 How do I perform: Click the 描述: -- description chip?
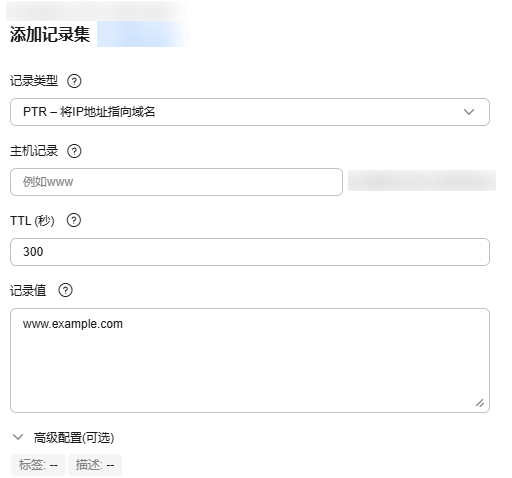[x=95, y=465]
